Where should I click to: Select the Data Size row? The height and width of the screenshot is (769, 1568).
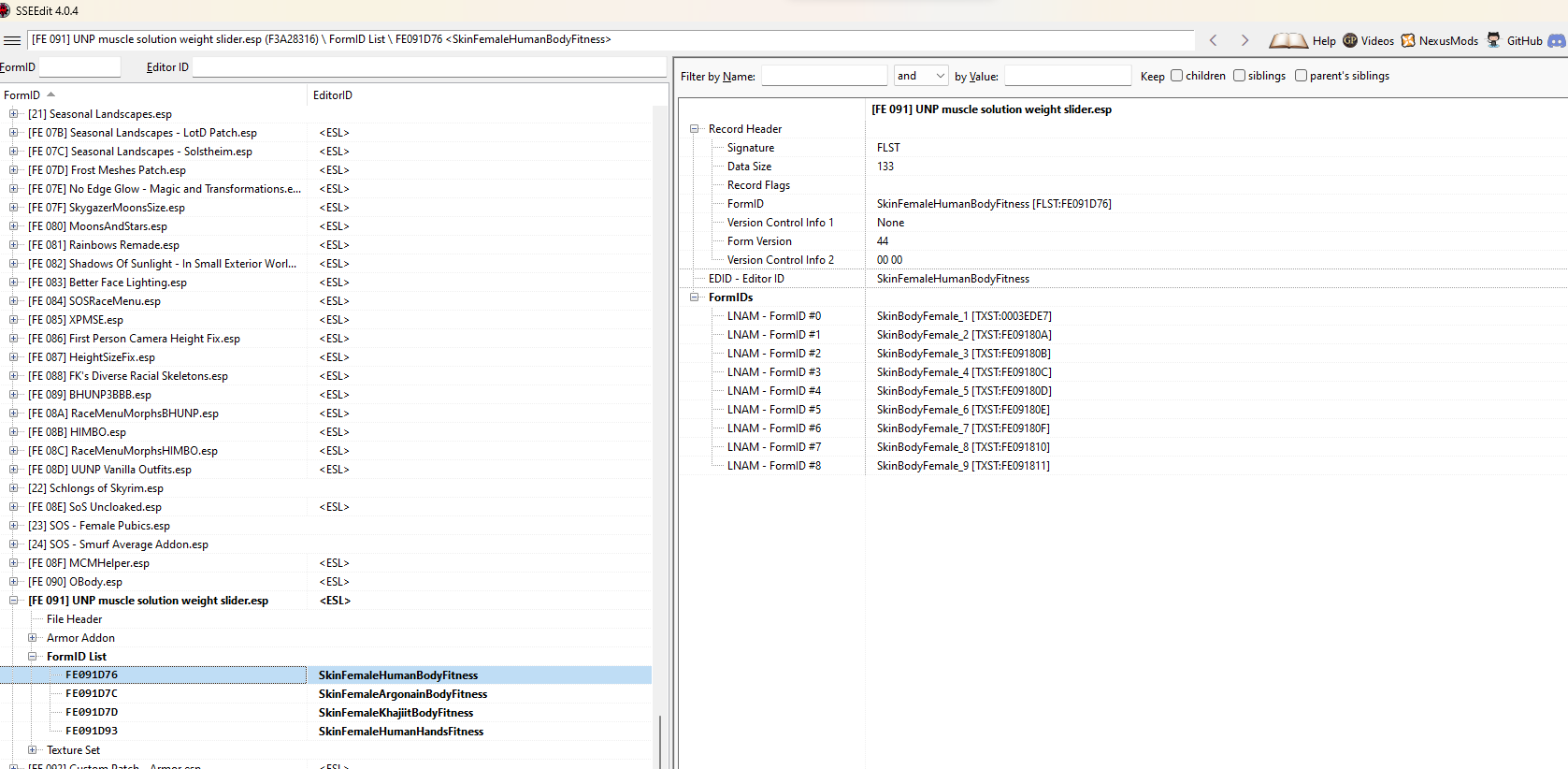(1122, 167)
